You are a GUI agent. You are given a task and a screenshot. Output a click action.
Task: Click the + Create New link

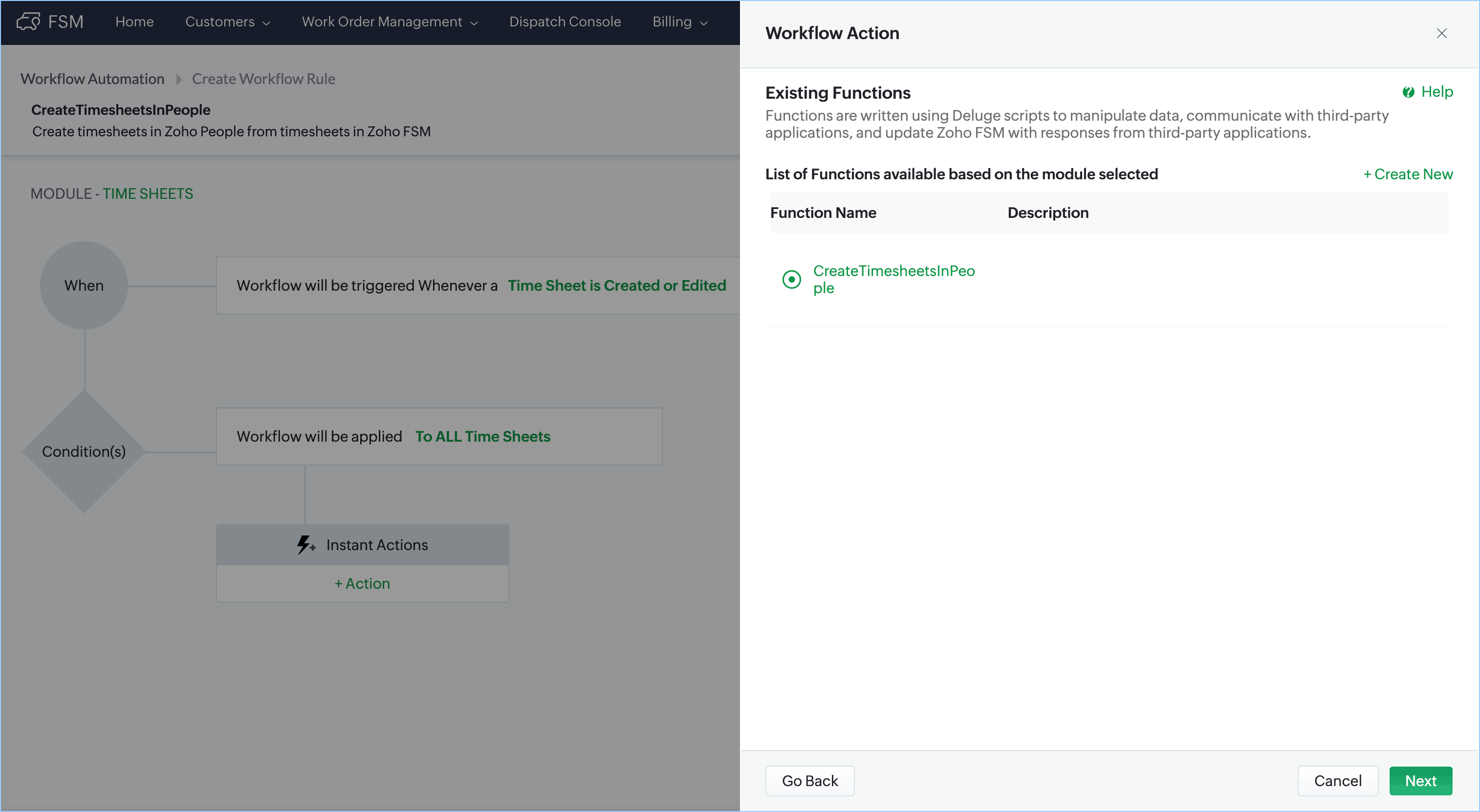point(1408,174)
